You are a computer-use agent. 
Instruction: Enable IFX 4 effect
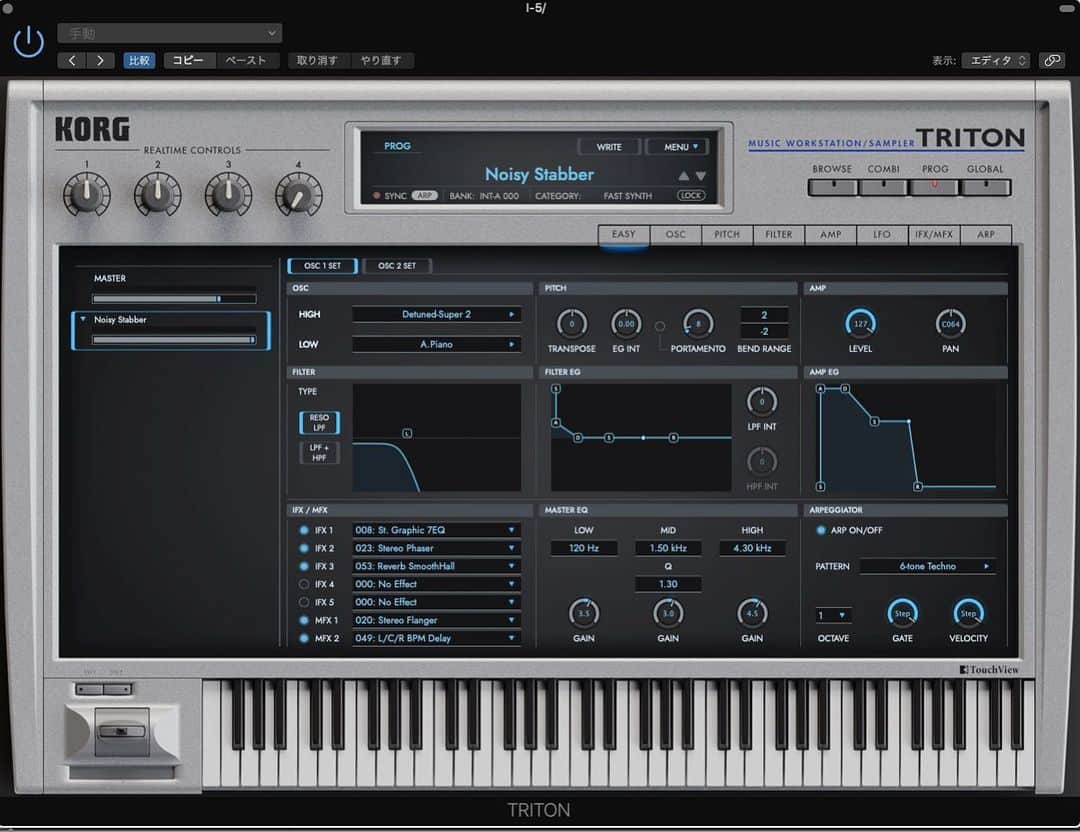pyautogui.click(x=304, y=584)
